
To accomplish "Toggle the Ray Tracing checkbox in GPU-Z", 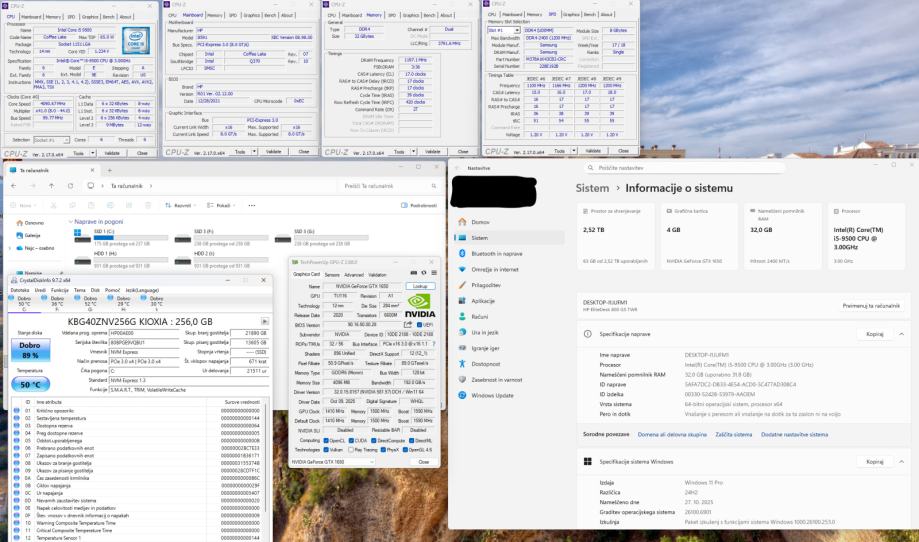I will [x=349, y=450].
